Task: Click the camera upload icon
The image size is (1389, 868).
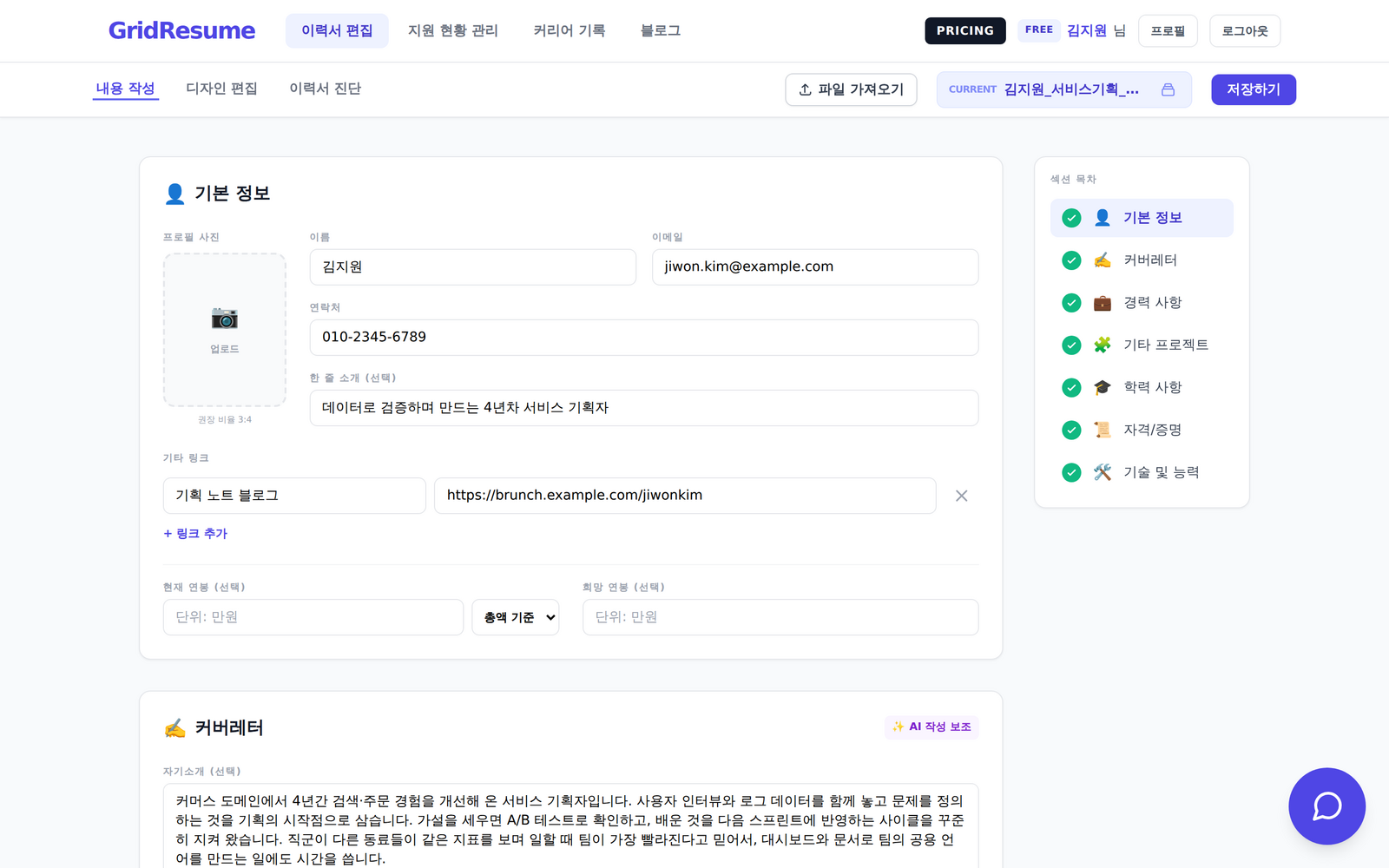Action: point(224,318)
